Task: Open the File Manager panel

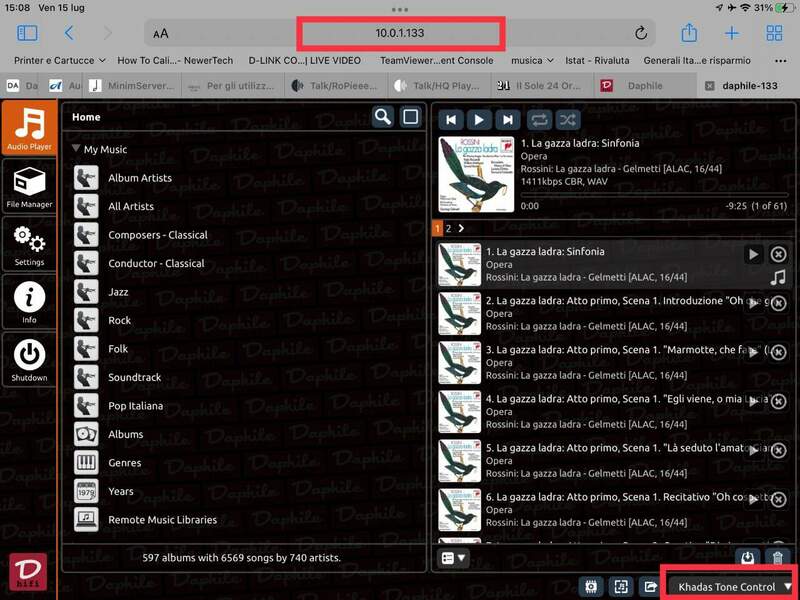Action: click(29, 187)
